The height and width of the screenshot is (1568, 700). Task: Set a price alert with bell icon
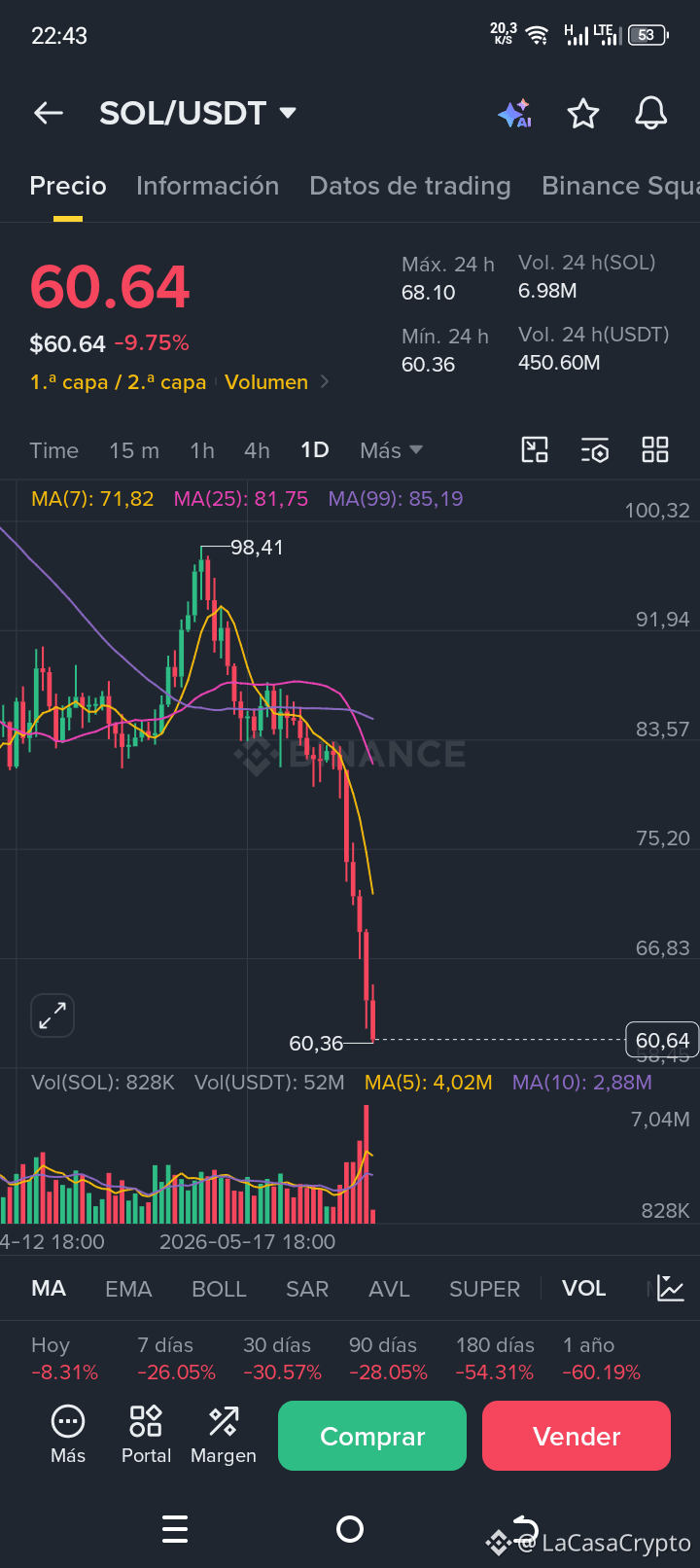pos(651,113)
